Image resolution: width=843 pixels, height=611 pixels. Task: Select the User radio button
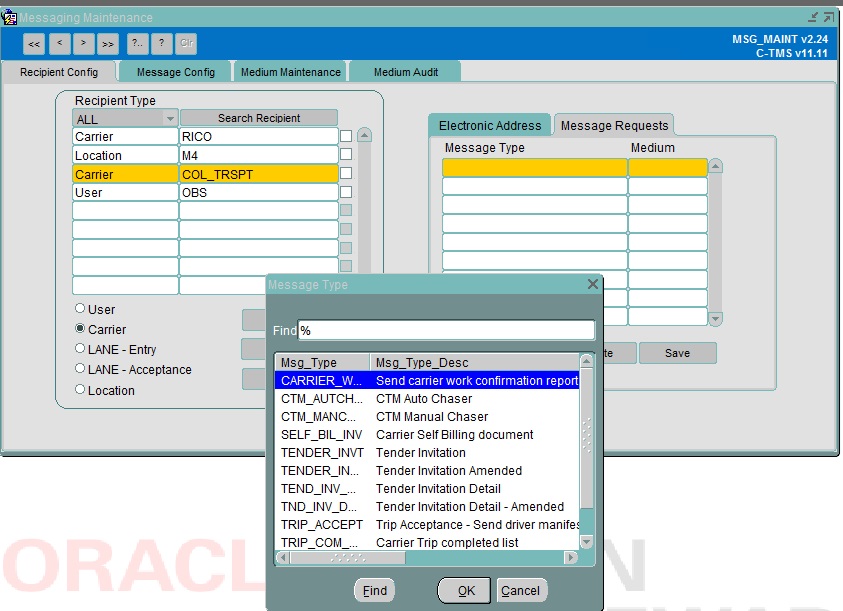point(80,309)
